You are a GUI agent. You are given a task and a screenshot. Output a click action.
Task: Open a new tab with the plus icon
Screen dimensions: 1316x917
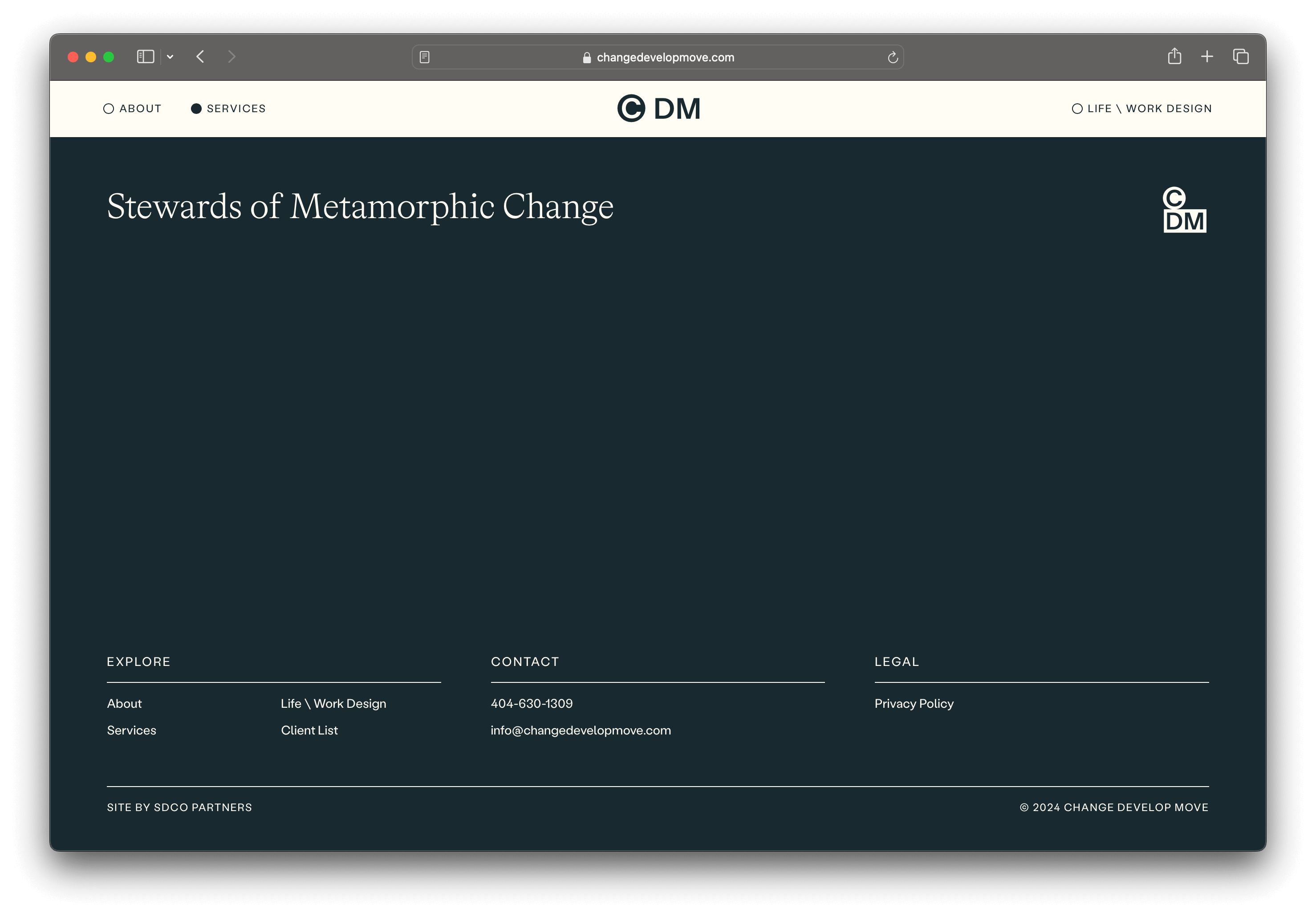(x=1207, y=56)
